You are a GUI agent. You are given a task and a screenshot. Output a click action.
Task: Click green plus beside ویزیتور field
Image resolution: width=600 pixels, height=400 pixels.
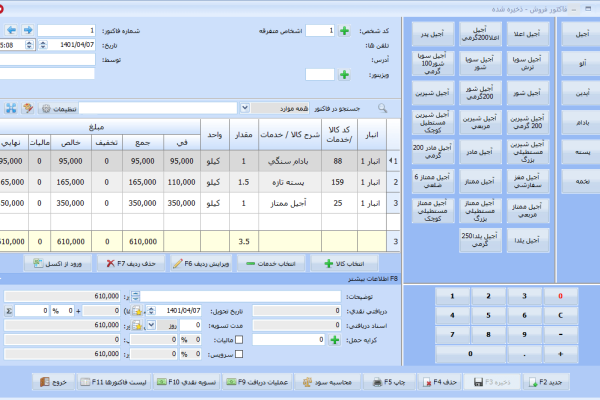[344, 75]
